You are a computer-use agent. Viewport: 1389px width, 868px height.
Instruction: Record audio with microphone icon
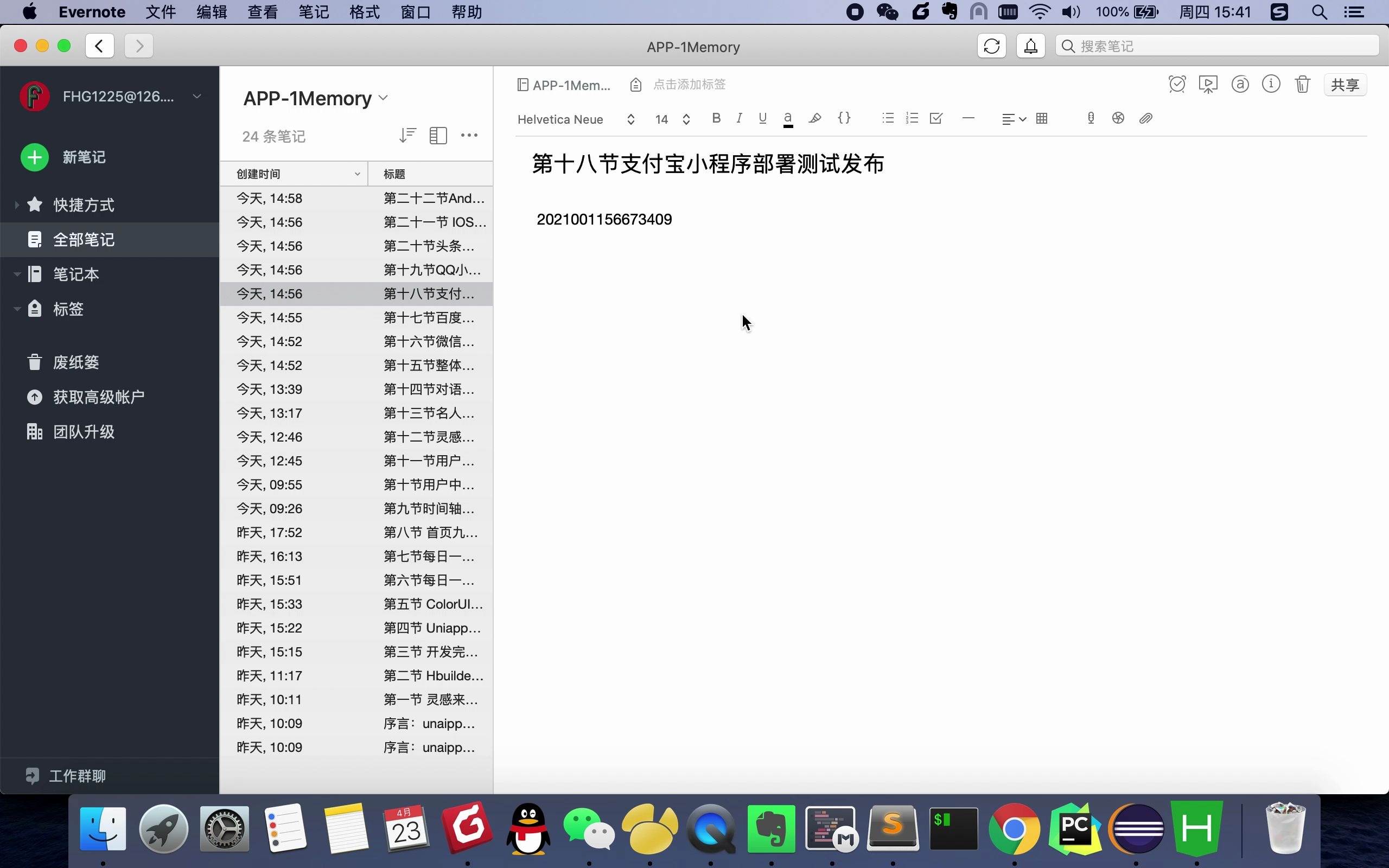point(1091,118)
